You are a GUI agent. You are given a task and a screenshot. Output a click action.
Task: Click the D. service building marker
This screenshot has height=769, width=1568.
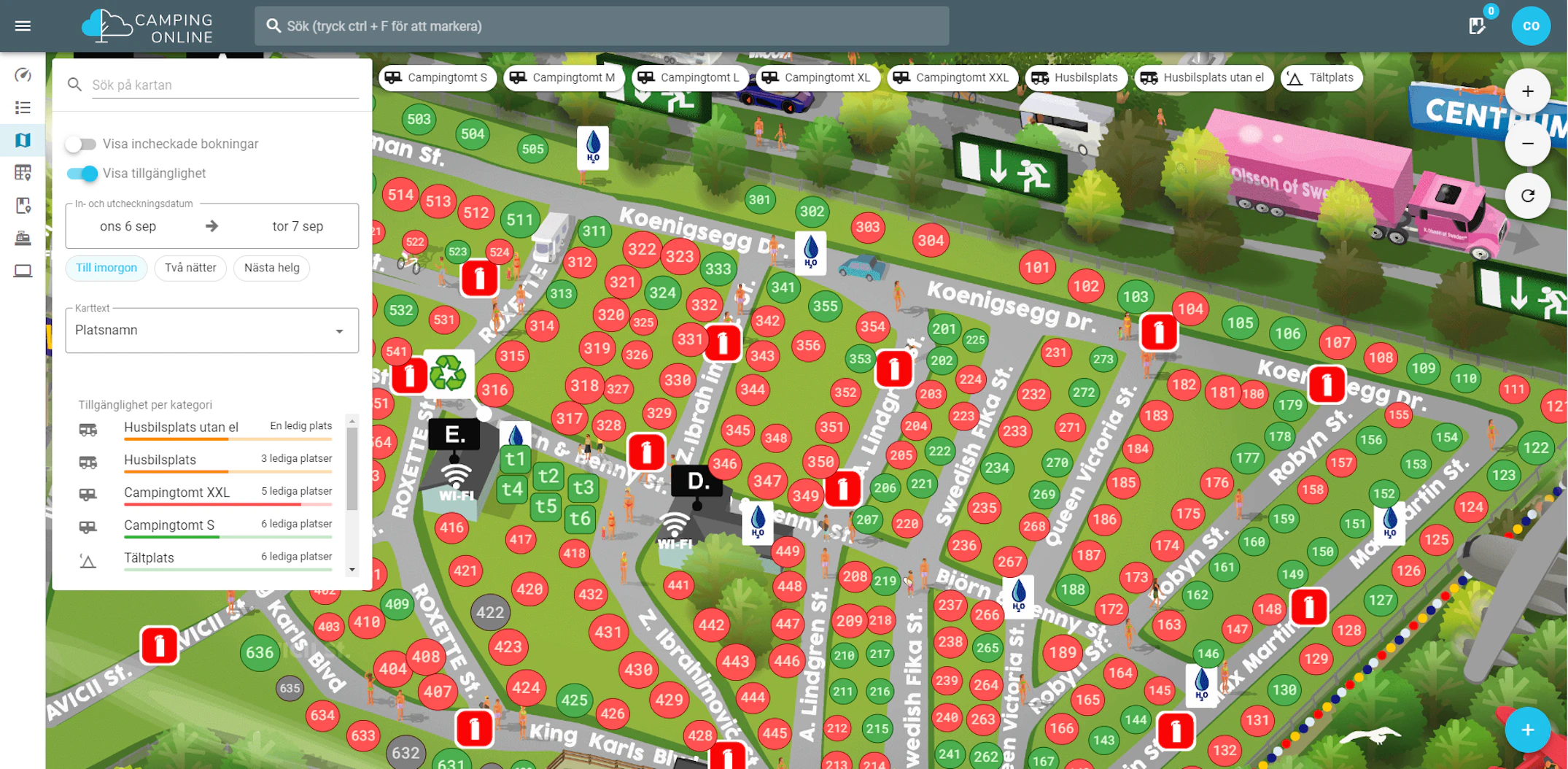697,481
